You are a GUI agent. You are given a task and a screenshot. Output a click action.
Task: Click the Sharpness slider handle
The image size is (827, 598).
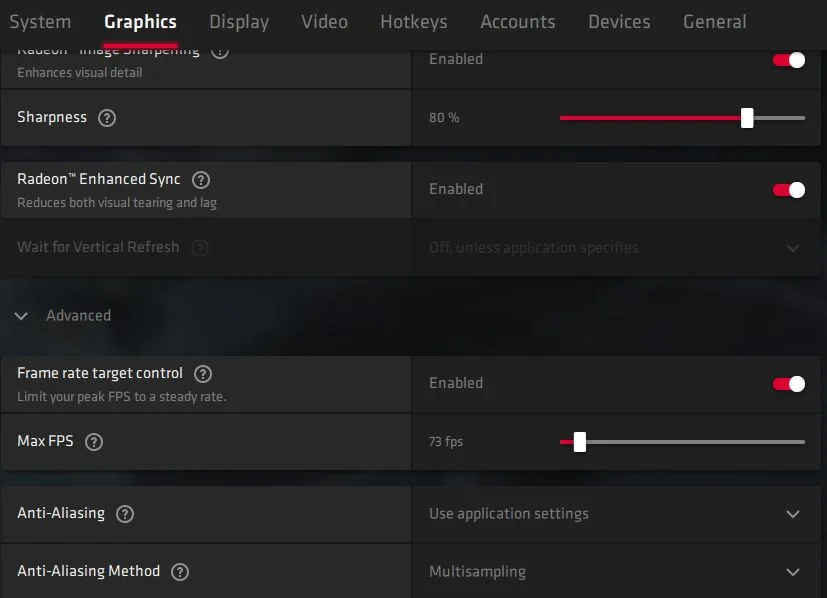[x=747, y=118]
